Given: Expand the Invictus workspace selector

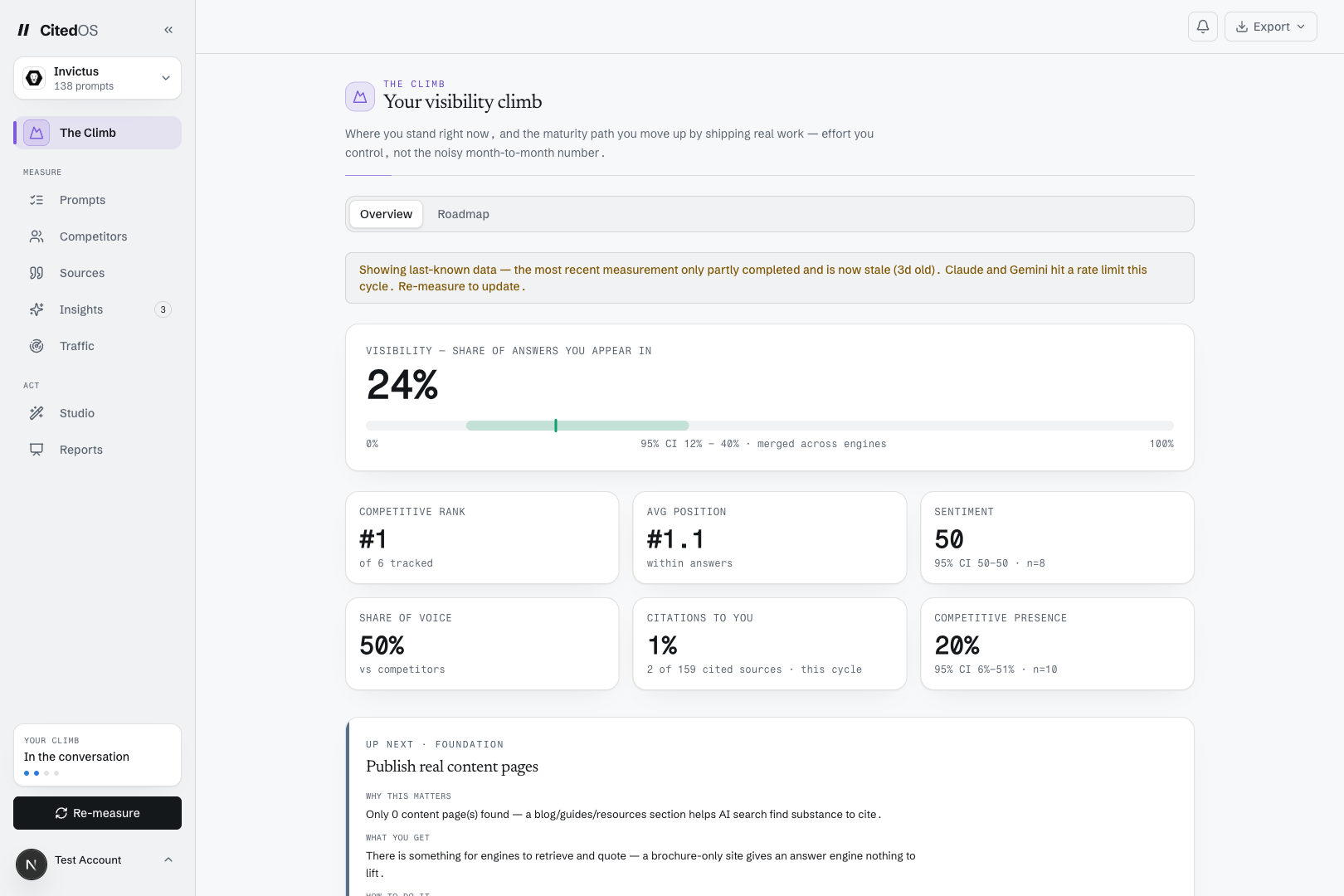Looking at the screenshot, I should tap(97, 78).
